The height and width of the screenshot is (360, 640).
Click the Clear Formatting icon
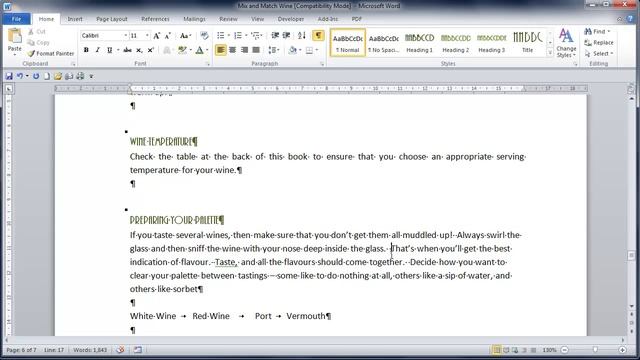(x=204, y=36)
